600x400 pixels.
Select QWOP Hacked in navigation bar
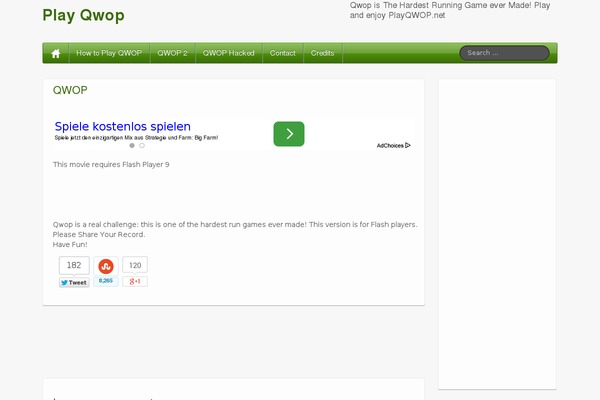coord(229,53)
